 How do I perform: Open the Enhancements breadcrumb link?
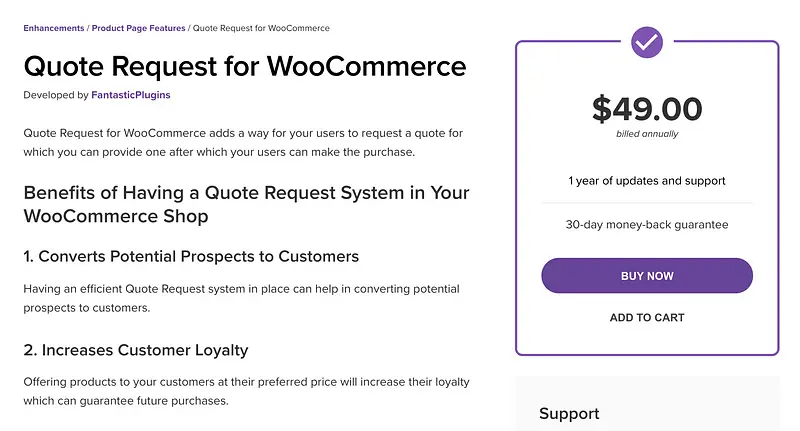pyautogui.click(x=56, y=28)
